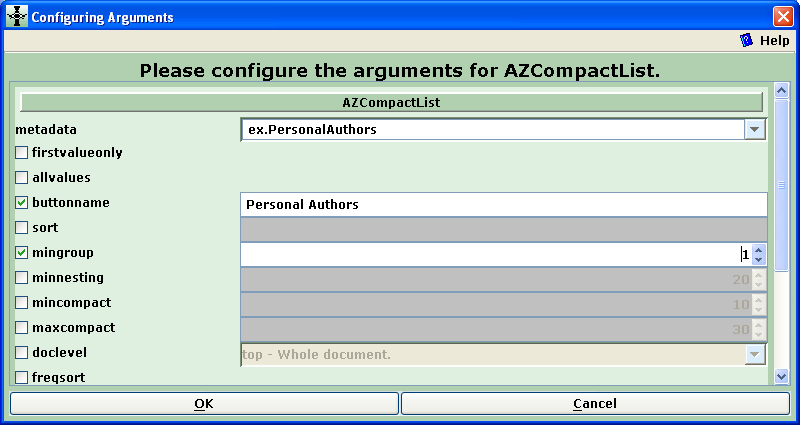The height and width of the screenshot is (425, 800).
Task: Dismiss dialog with Cancel button
Action: 595,404
